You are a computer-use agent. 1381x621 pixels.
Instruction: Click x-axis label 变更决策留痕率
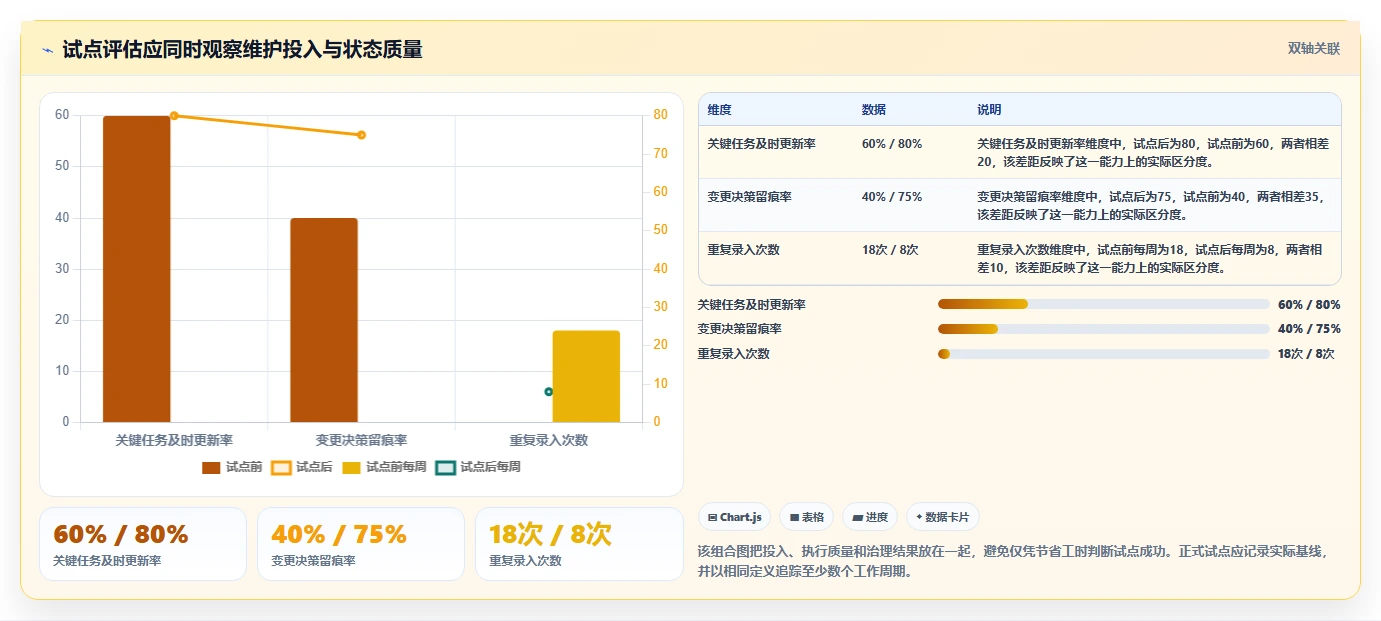pyautogui.click(x=361, y=440)
